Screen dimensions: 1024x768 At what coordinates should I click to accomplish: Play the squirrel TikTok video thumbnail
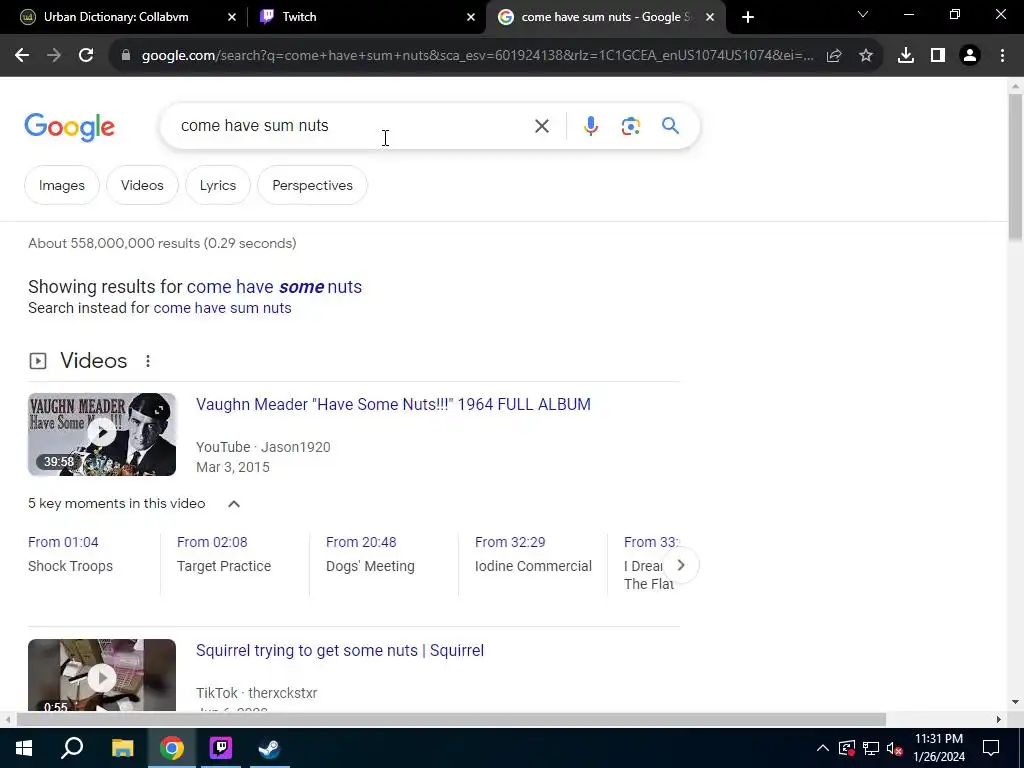(102, 675)
